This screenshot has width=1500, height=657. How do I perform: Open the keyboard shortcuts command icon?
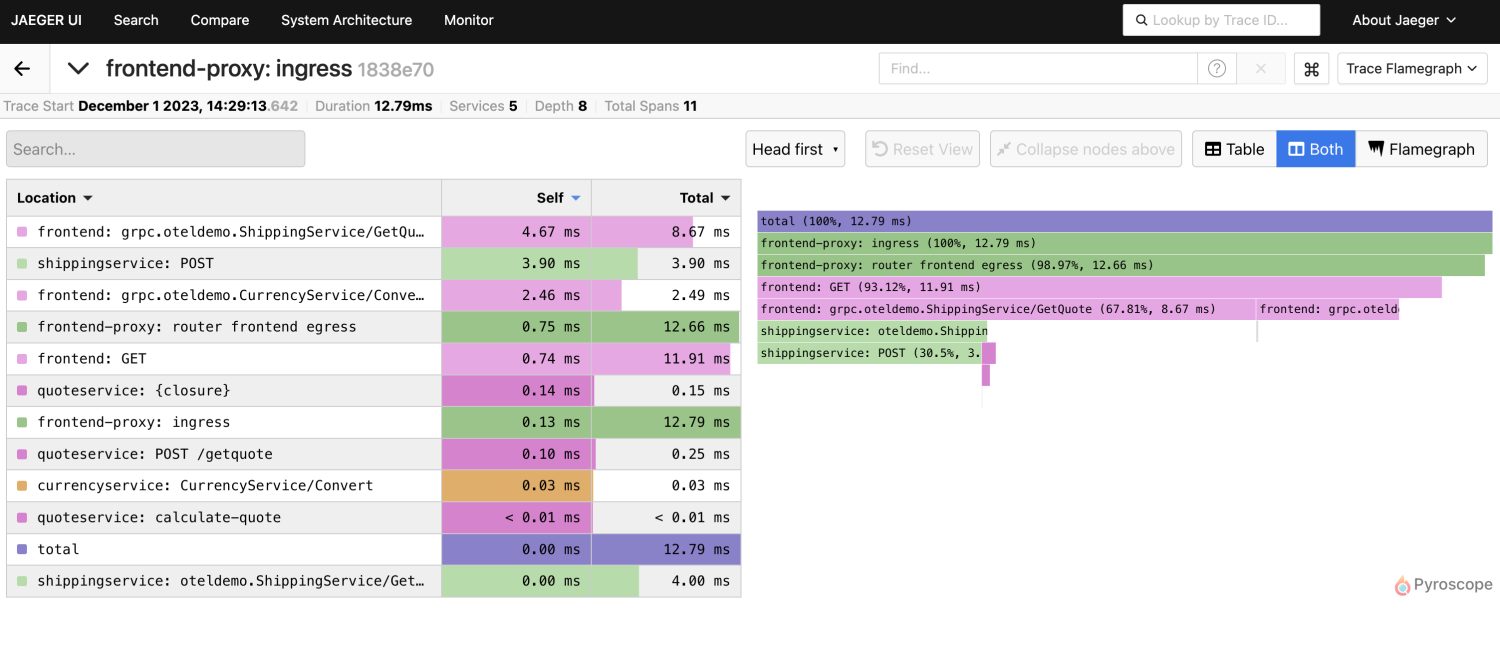tap(1311, 69)
